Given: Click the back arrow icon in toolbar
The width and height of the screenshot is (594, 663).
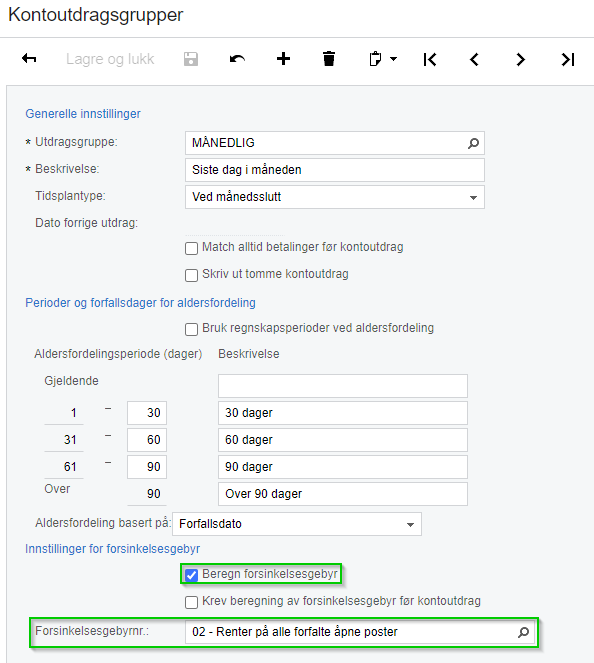Looking at the screenshot, I should click(29, 58).
